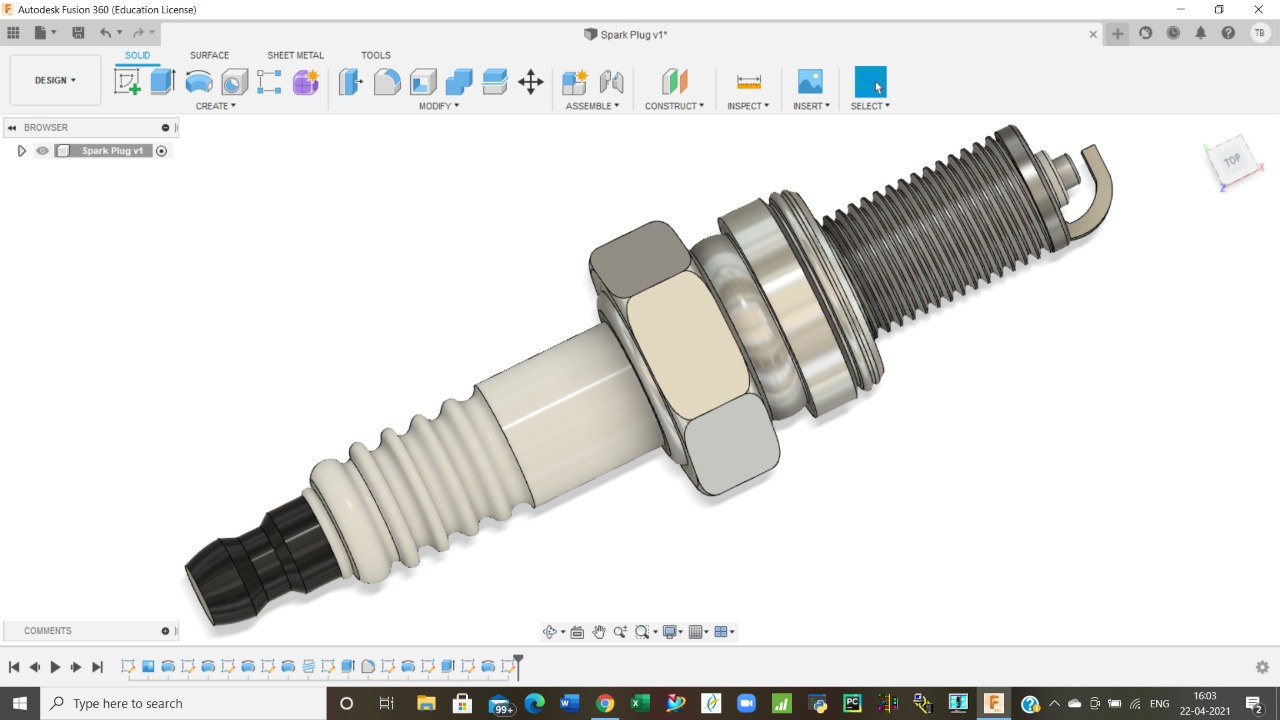Select the Spark Plug v1 browser item
Screen dimensions: 1280x720
coord(112,151)
